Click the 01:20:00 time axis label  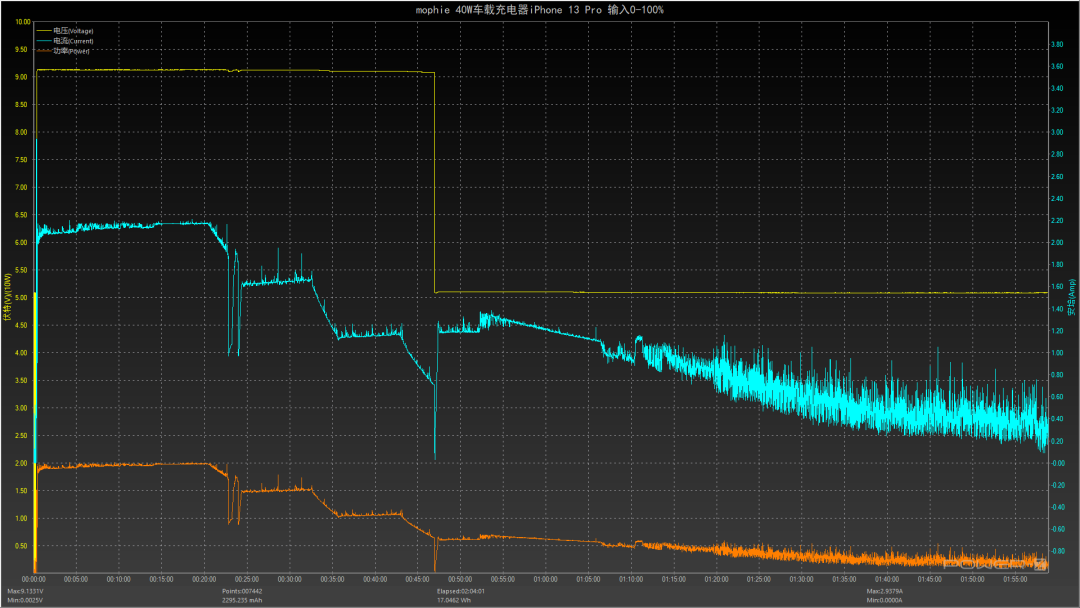pyautogui.click(x=716, y=580)
